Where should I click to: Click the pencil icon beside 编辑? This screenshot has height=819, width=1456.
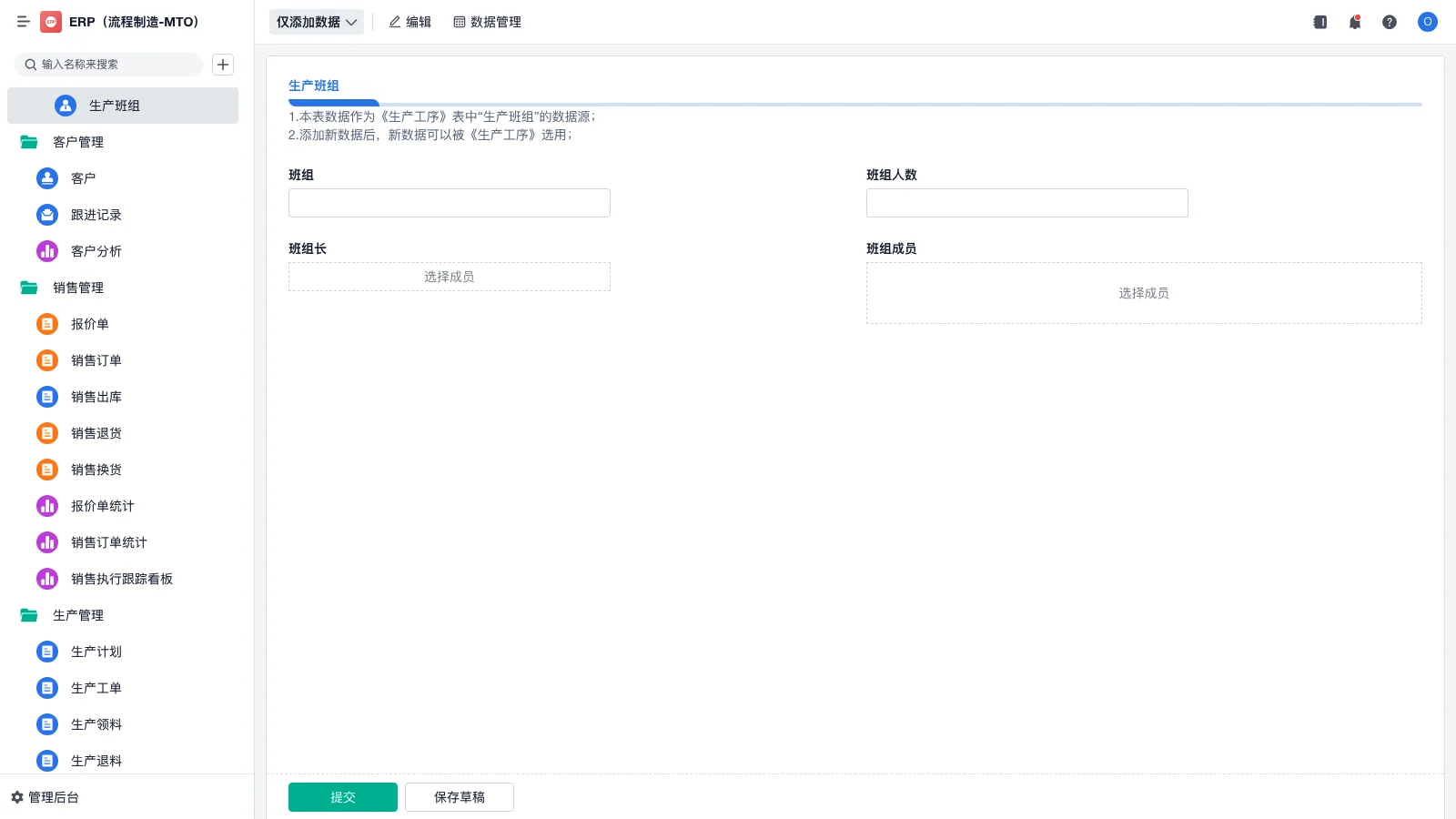pyautogui.click(x=395, y=22)
